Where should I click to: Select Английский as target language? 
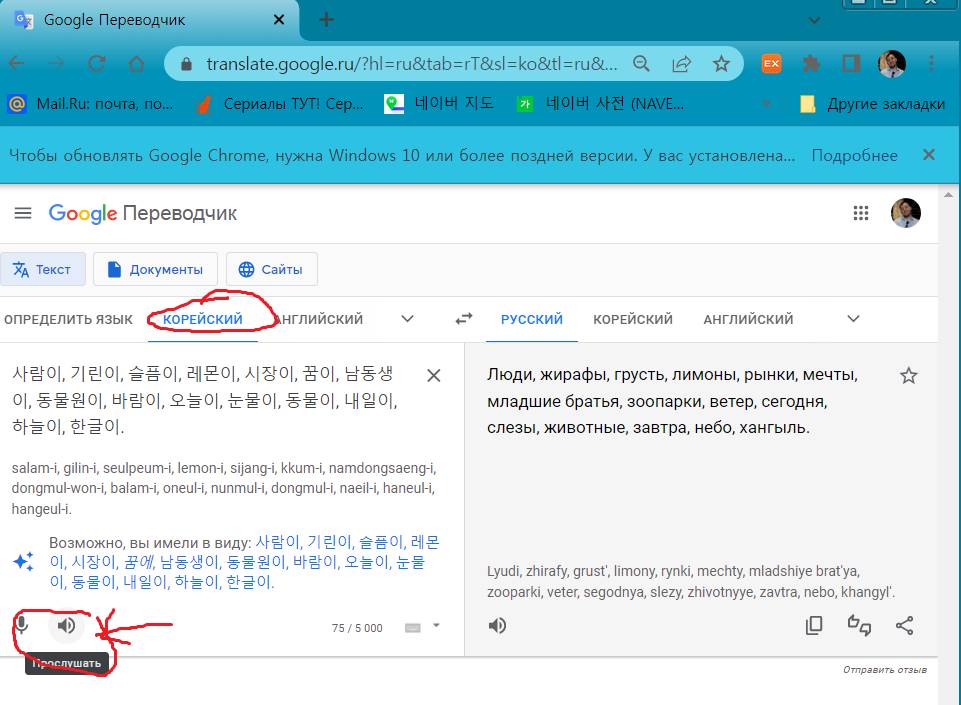[748, 320]
